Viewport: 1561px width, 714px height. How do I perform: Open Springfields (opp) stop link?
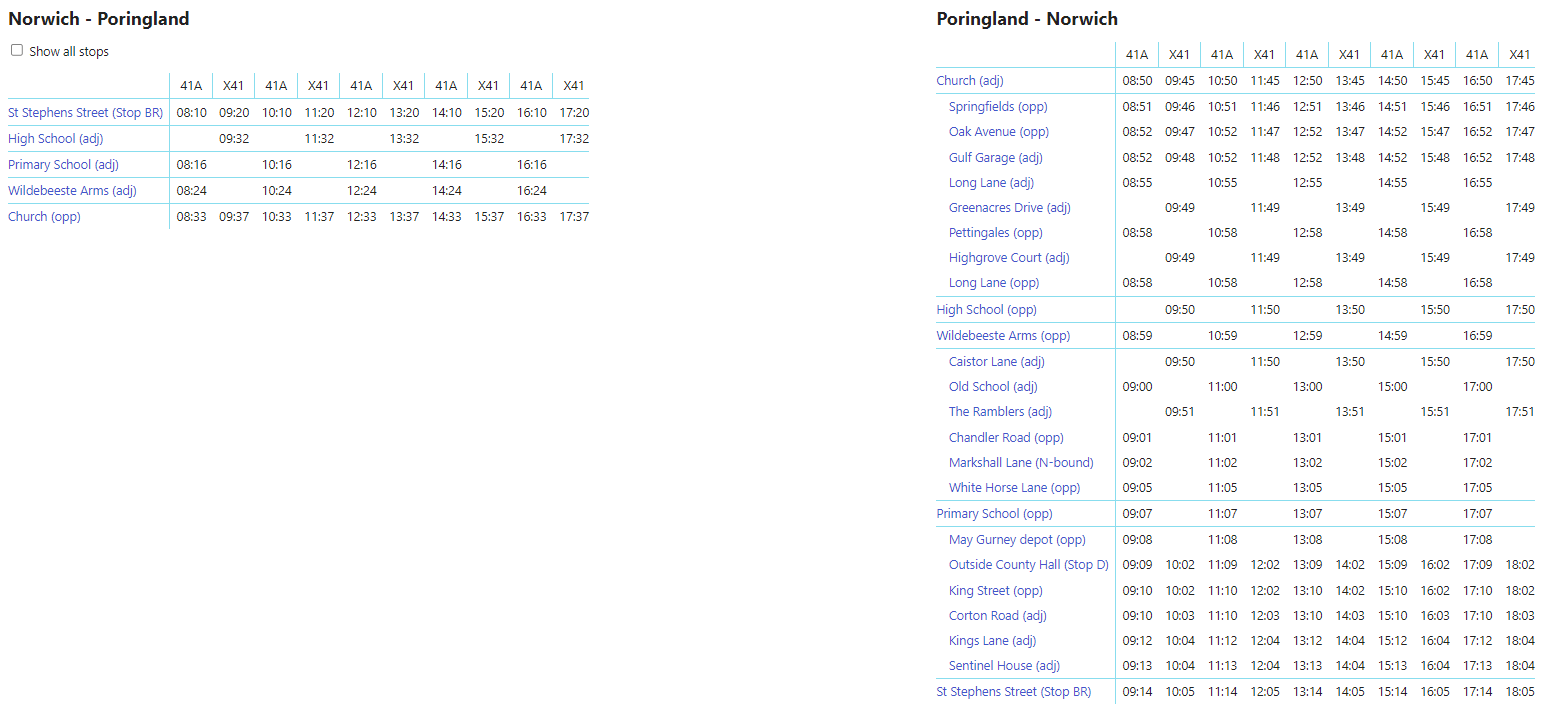point(998,107)
